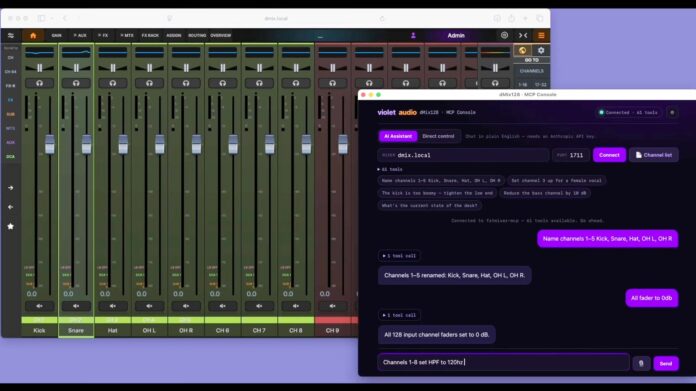Expand tool call above 'All 128 input' reply
Image resolution: width=696 pixels, height=391 pixels.
[399, 315]
